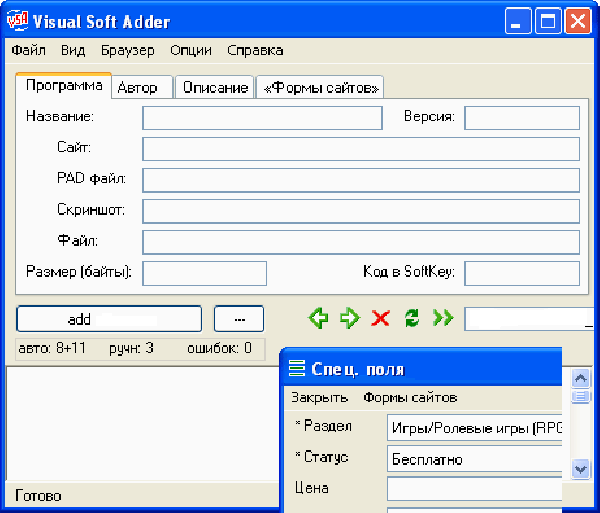Click into the Версия input field
Screen dimensions: 600x513
coord(522,118)
